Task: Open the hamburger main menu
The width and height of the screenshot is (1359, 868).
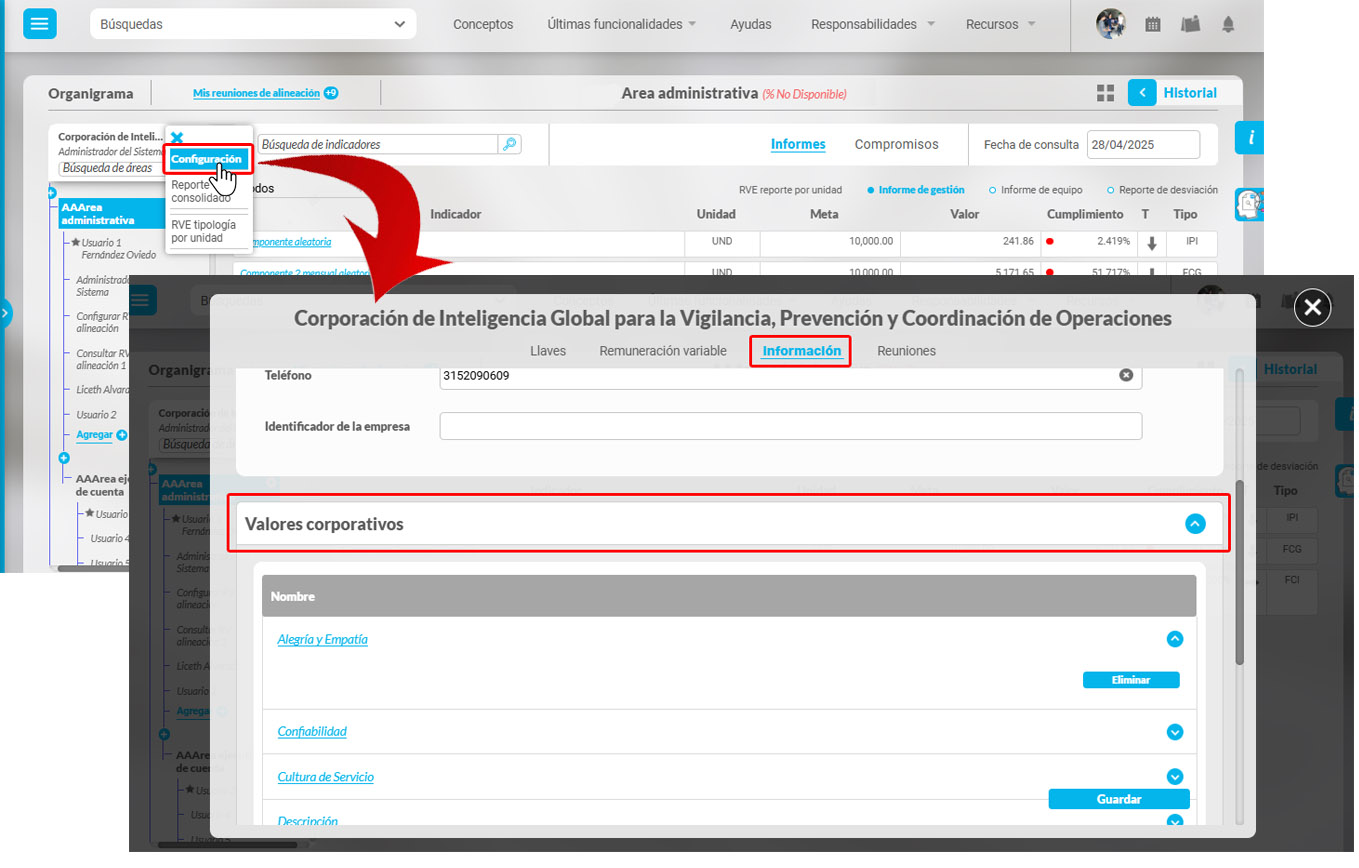Action: pos(40,24)
